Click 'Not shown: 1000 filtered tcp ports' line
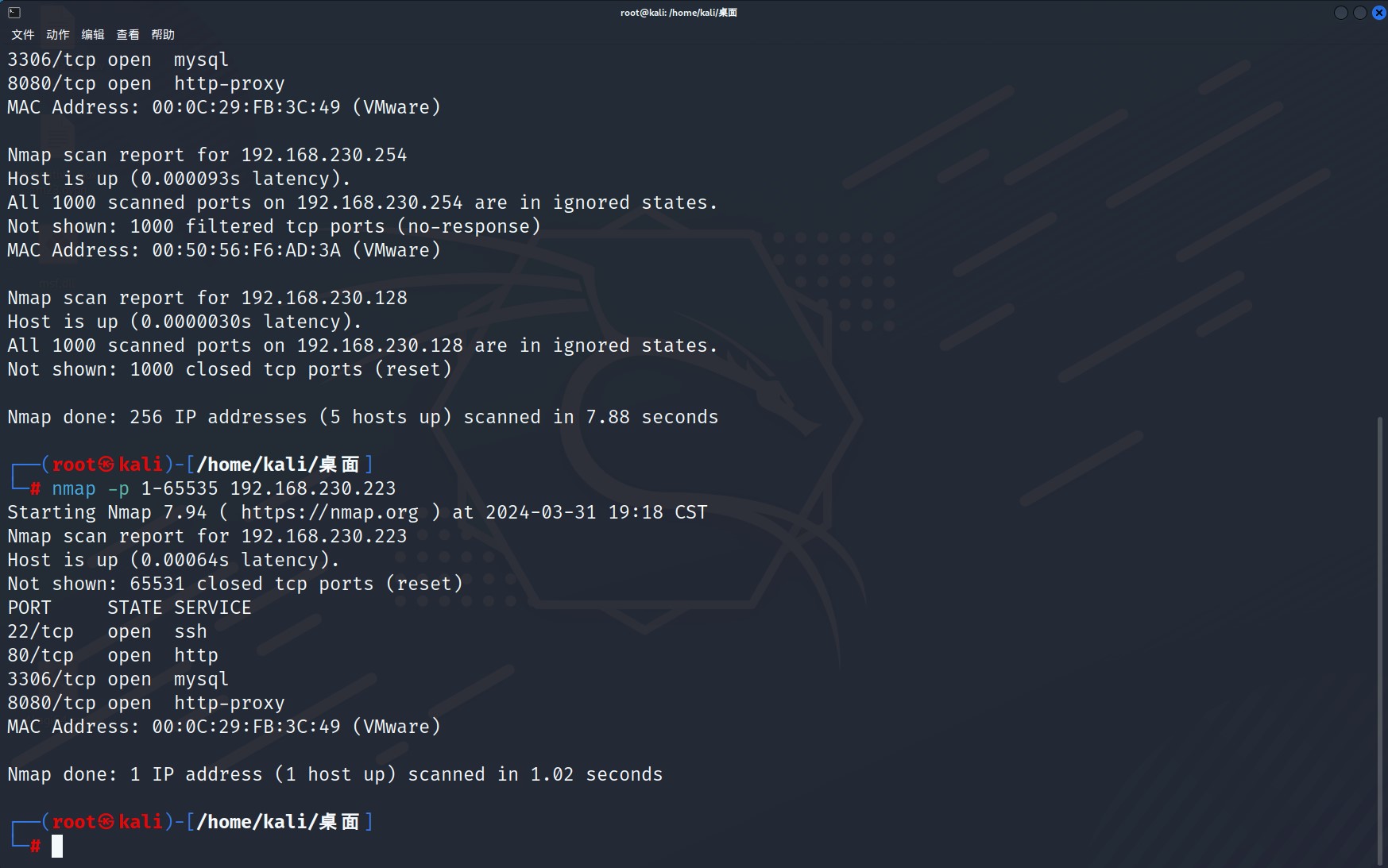This screenshot has width=1388, height=868. click(x=274, y=226)
